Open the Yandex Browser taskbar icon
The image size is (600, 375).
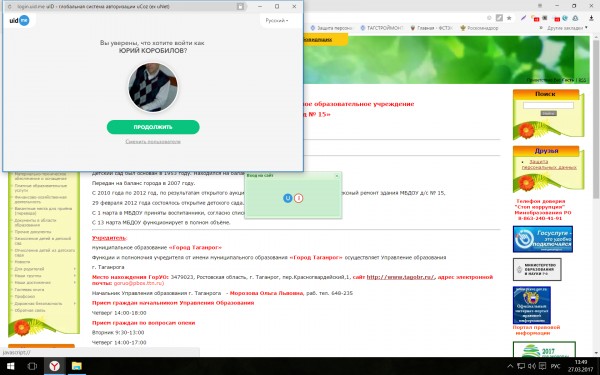coord(54,366)
